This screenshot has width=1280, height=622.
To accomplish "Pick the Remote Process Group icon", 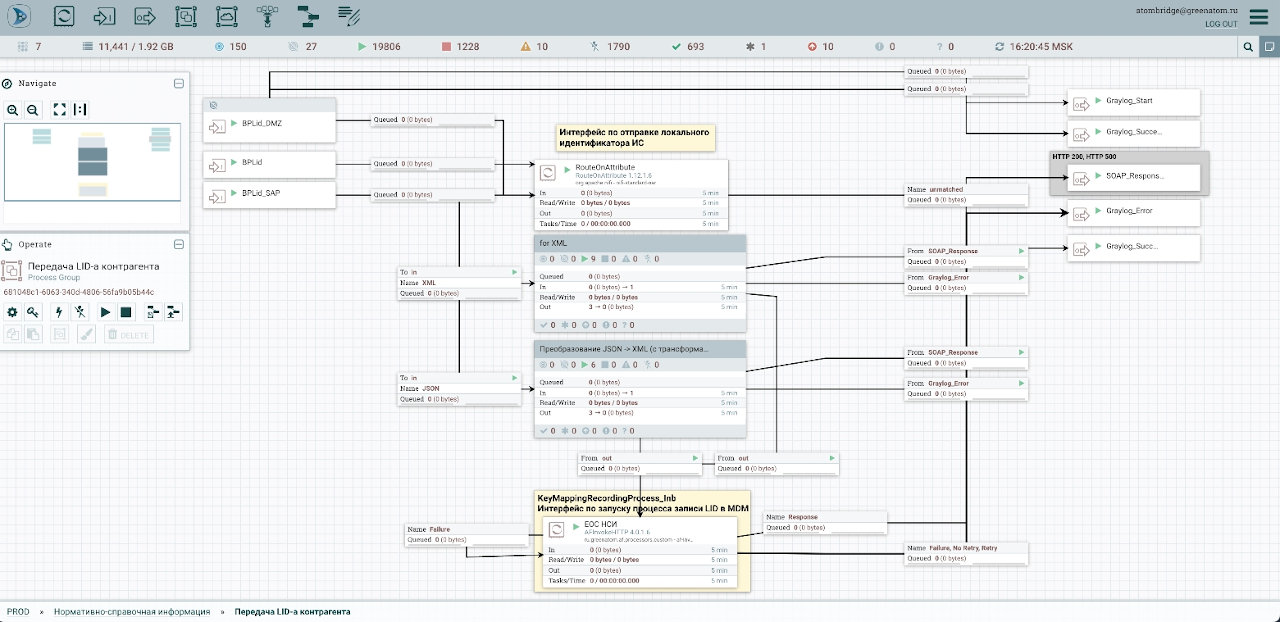I will (227, 16).
